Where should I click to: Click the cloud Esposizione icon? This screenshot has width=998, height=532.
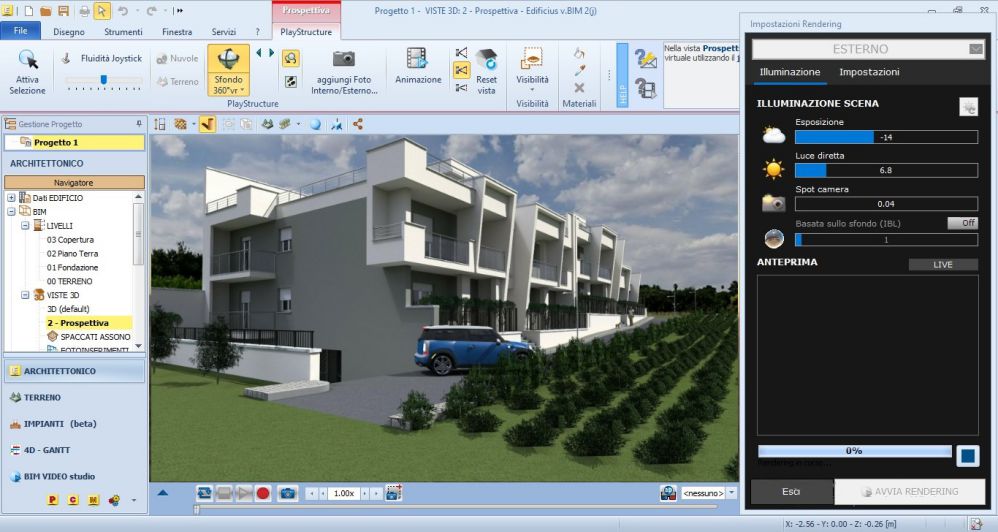coord(773,135)
